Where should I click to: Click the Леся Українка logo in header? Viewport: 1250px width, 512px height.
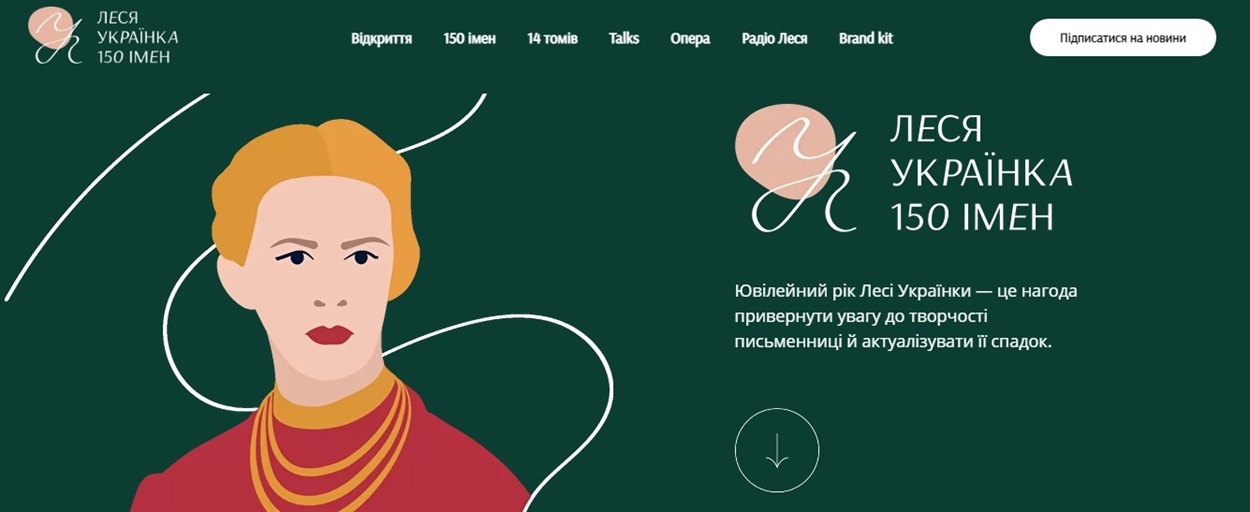point(106,36)
